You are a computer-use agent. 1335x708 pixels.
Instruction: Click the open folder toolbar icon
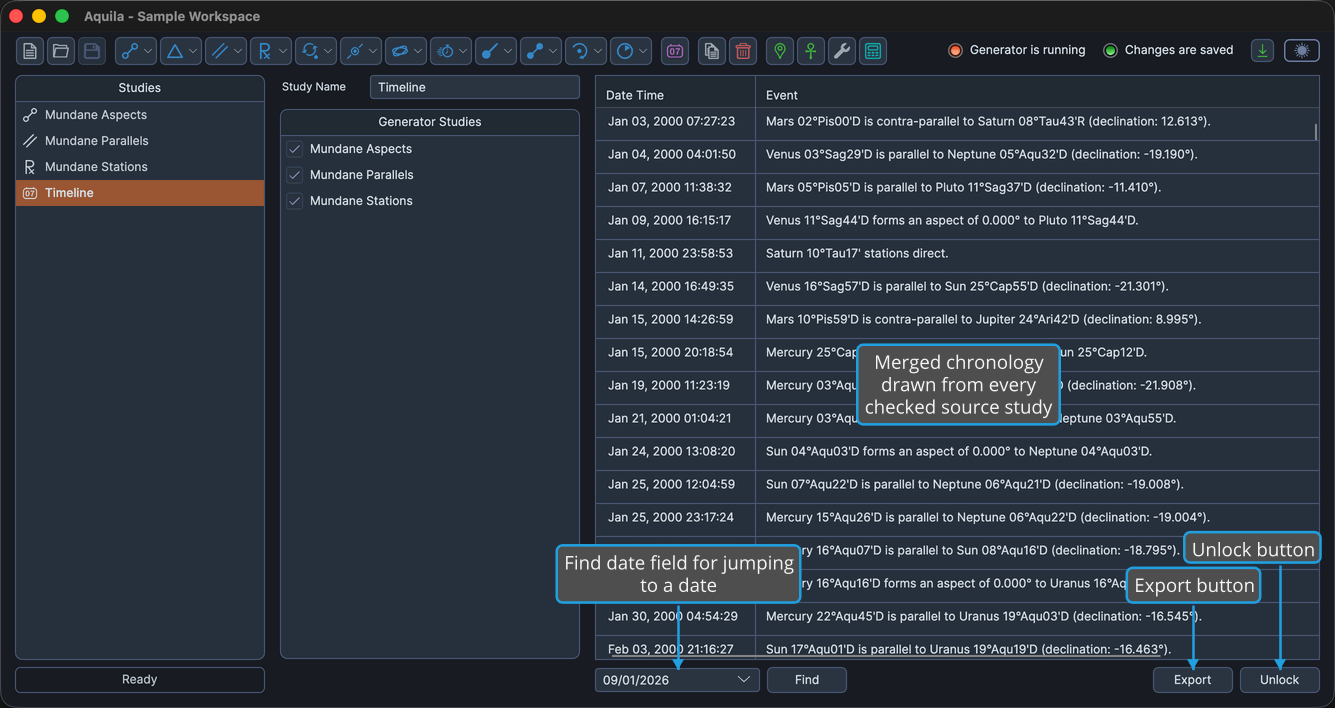coord(61,51)
